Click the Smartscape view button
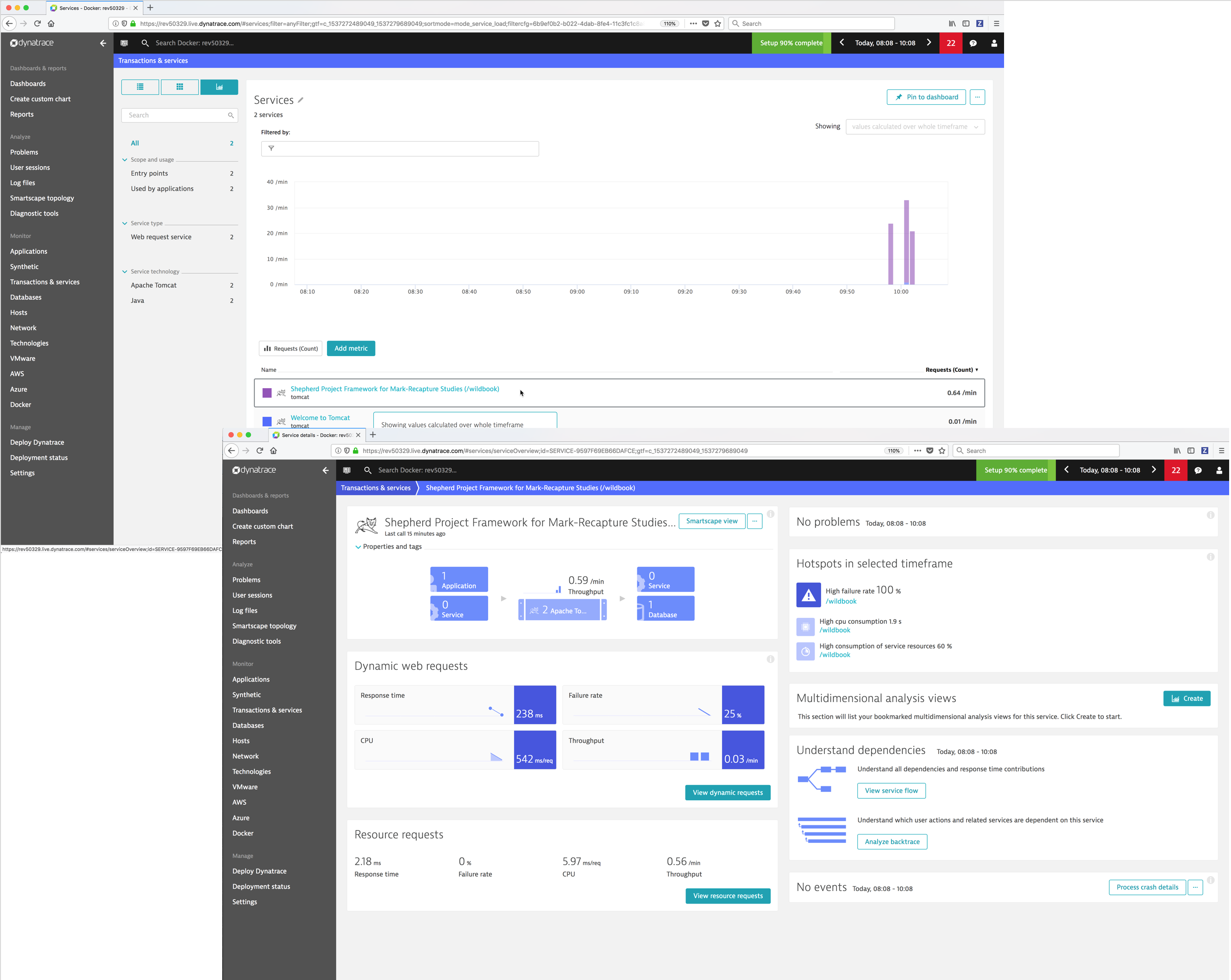Image resolution: width=1231 pixels, height=980 pixels. click(x=711, y=521)
